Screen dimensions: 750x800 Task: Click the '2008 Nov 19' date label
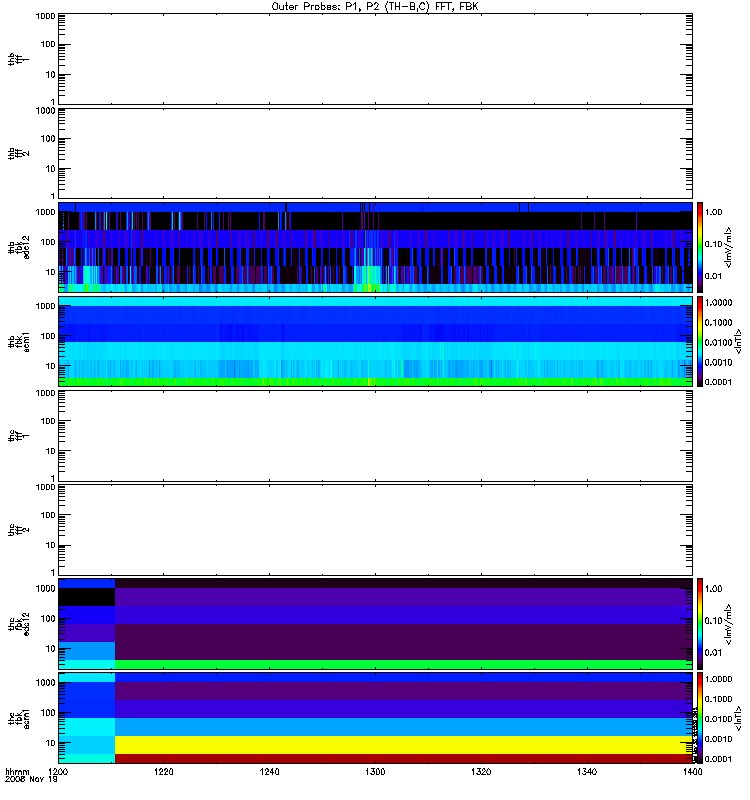tap(31, 780)
